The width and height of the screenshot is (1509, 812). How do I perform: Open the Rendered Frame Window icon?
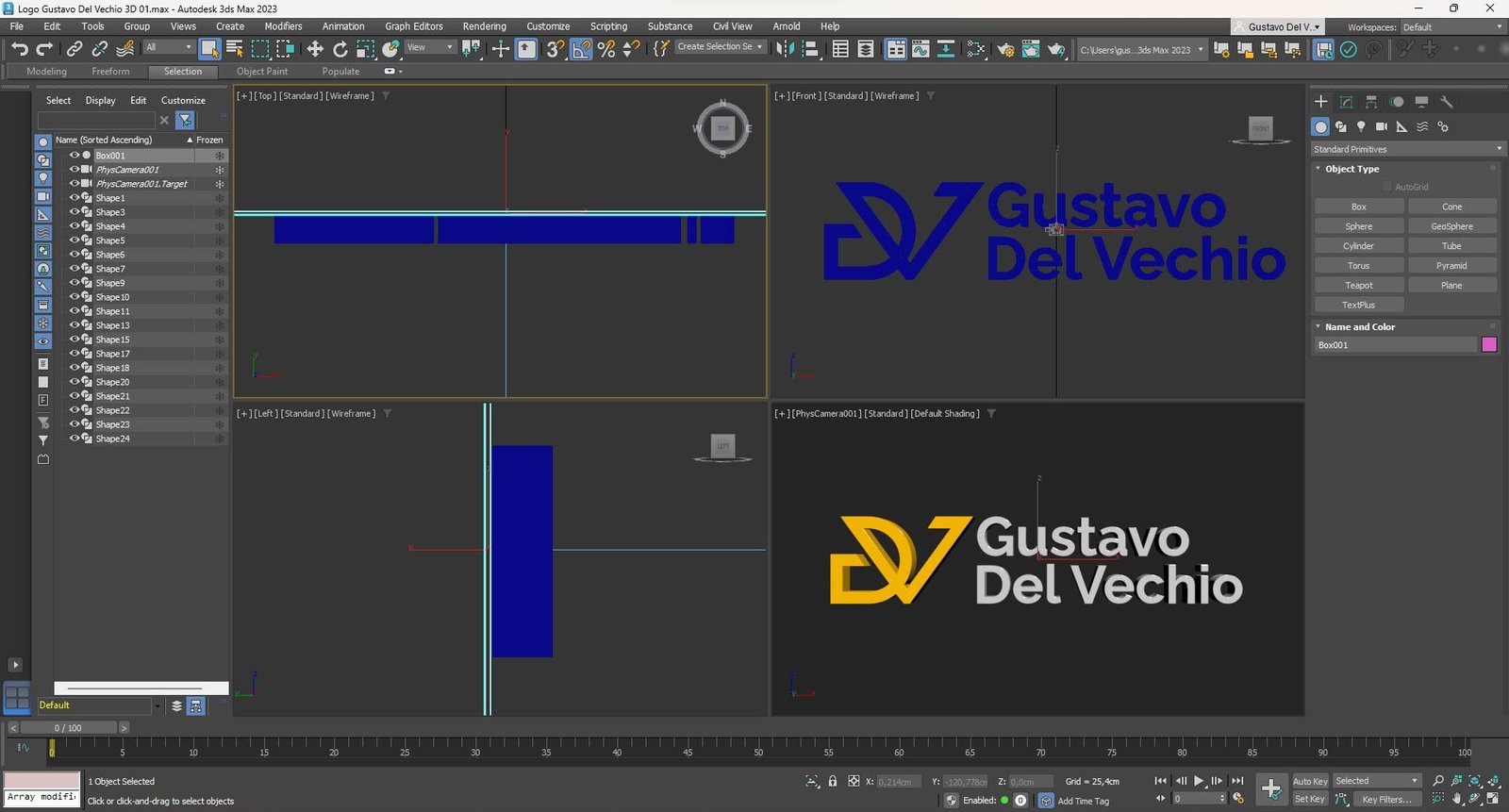[1031, 49]
